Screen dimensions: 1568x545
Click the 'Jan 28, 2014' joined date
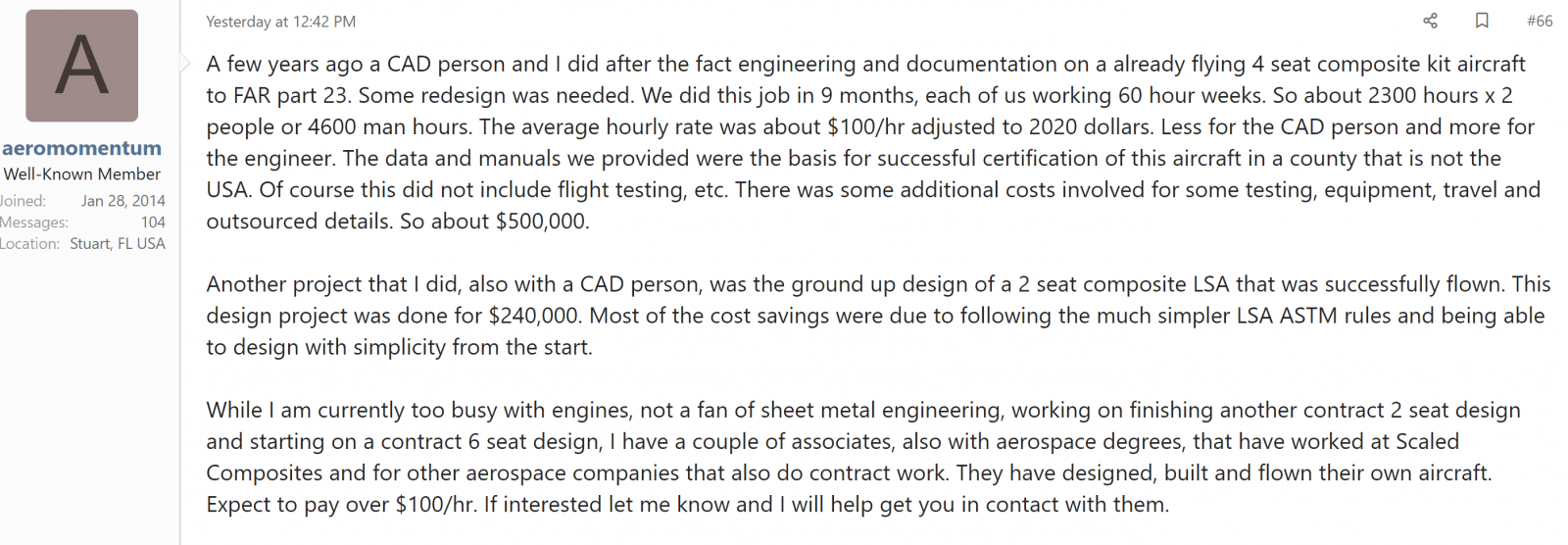[122, 200]
